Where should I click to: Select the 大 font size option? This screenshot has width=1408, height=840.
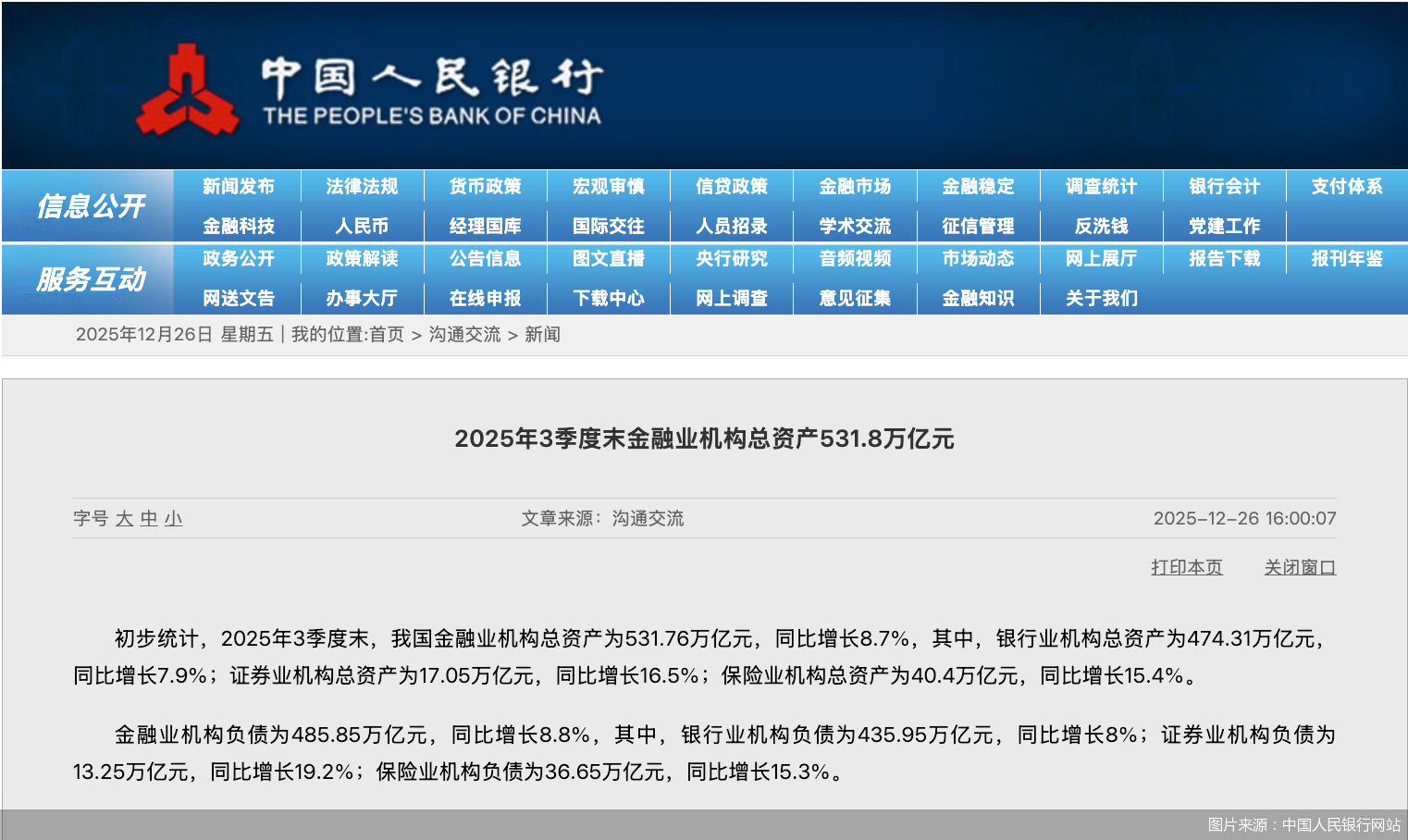(x=125, y=519)
